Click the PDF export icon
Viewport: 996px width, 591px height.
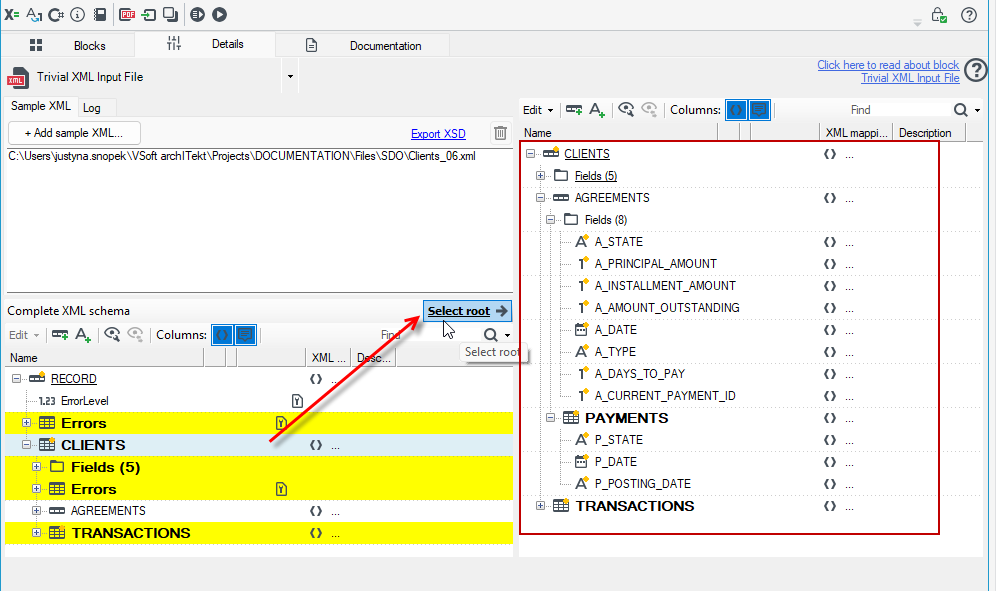pos(127,14)
